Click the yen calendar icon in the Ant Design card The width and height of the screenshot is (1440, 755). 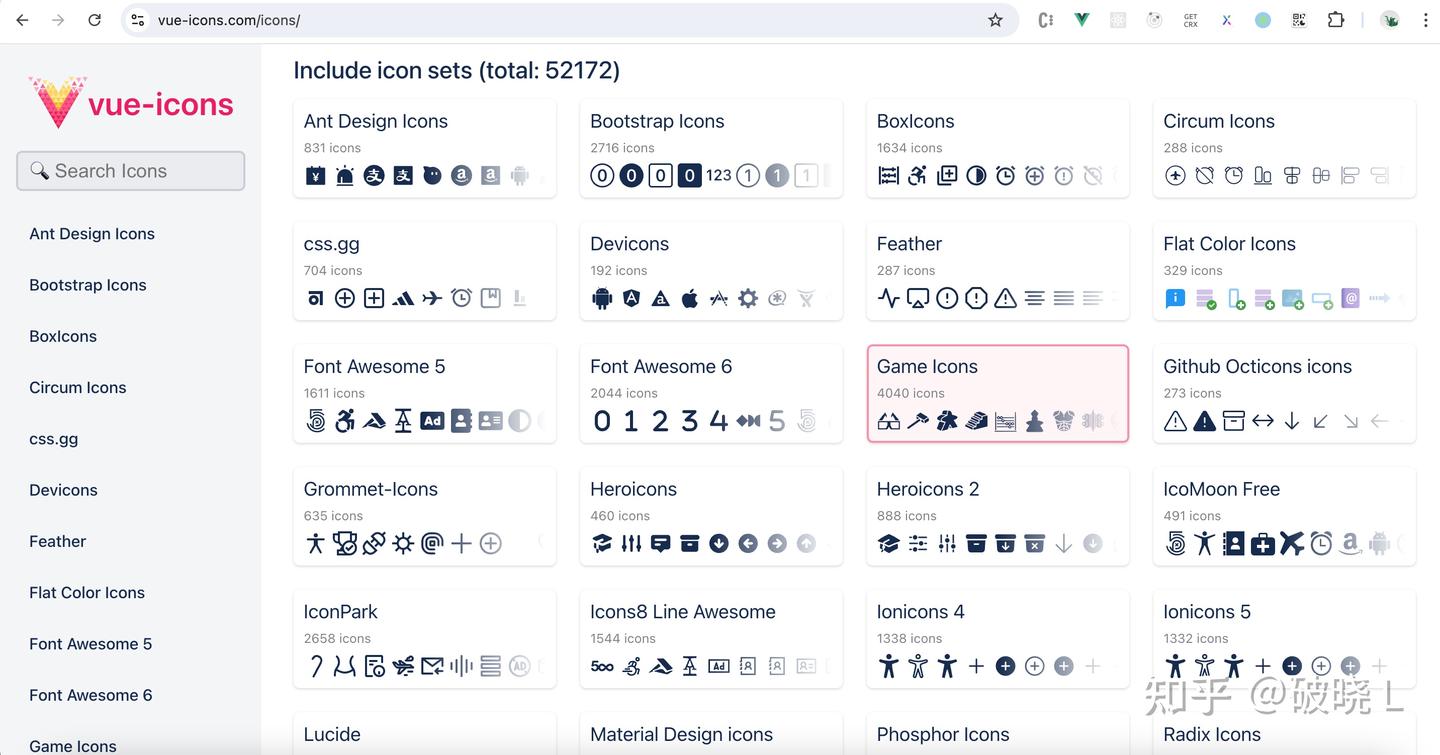pyautogui.click(x=315, y=176)
